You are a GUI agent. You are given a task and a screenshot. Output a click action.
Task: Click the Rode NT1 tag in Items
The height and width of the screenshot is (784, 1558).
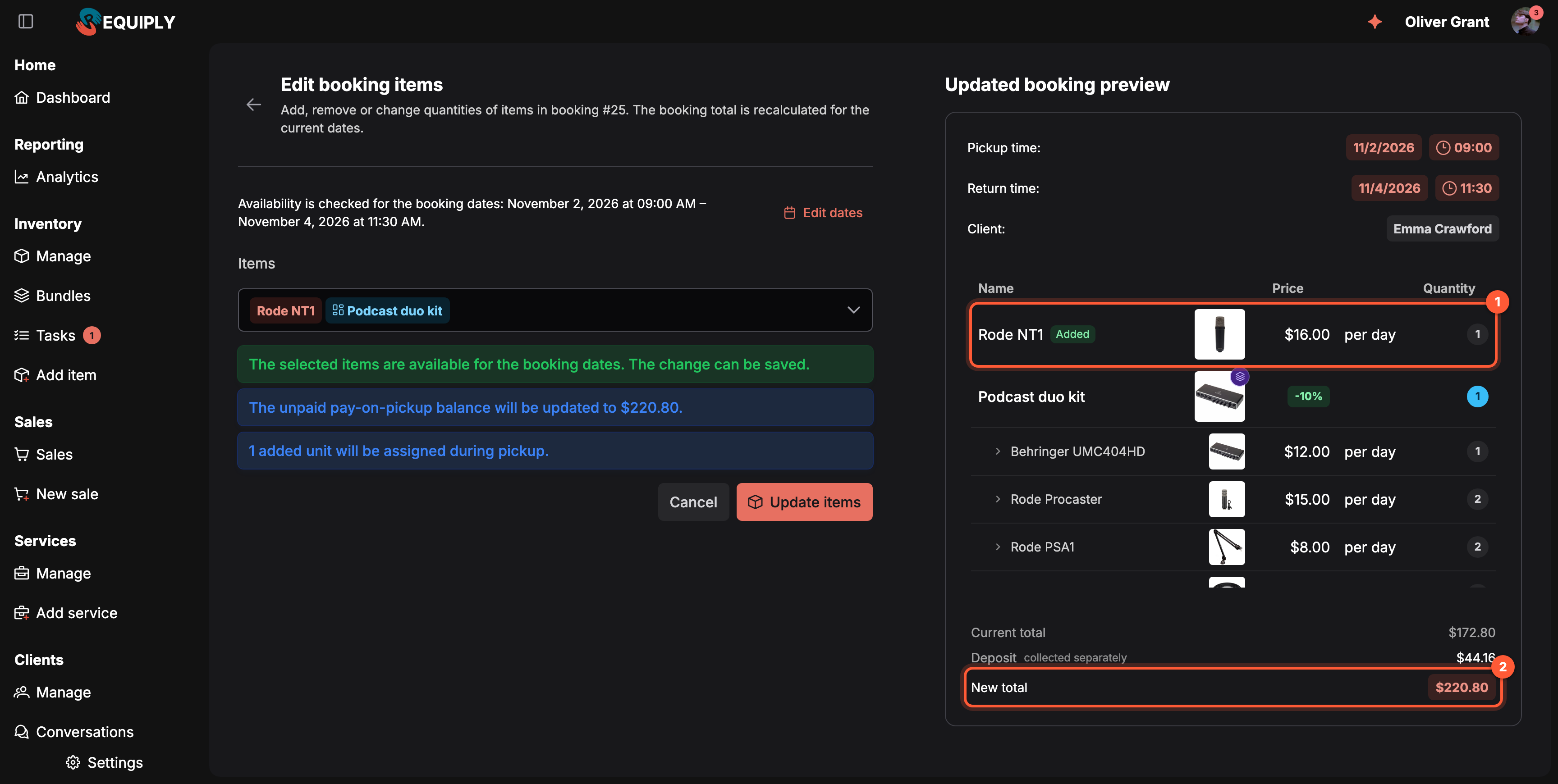pyautogui.click(x=285, y=311)
